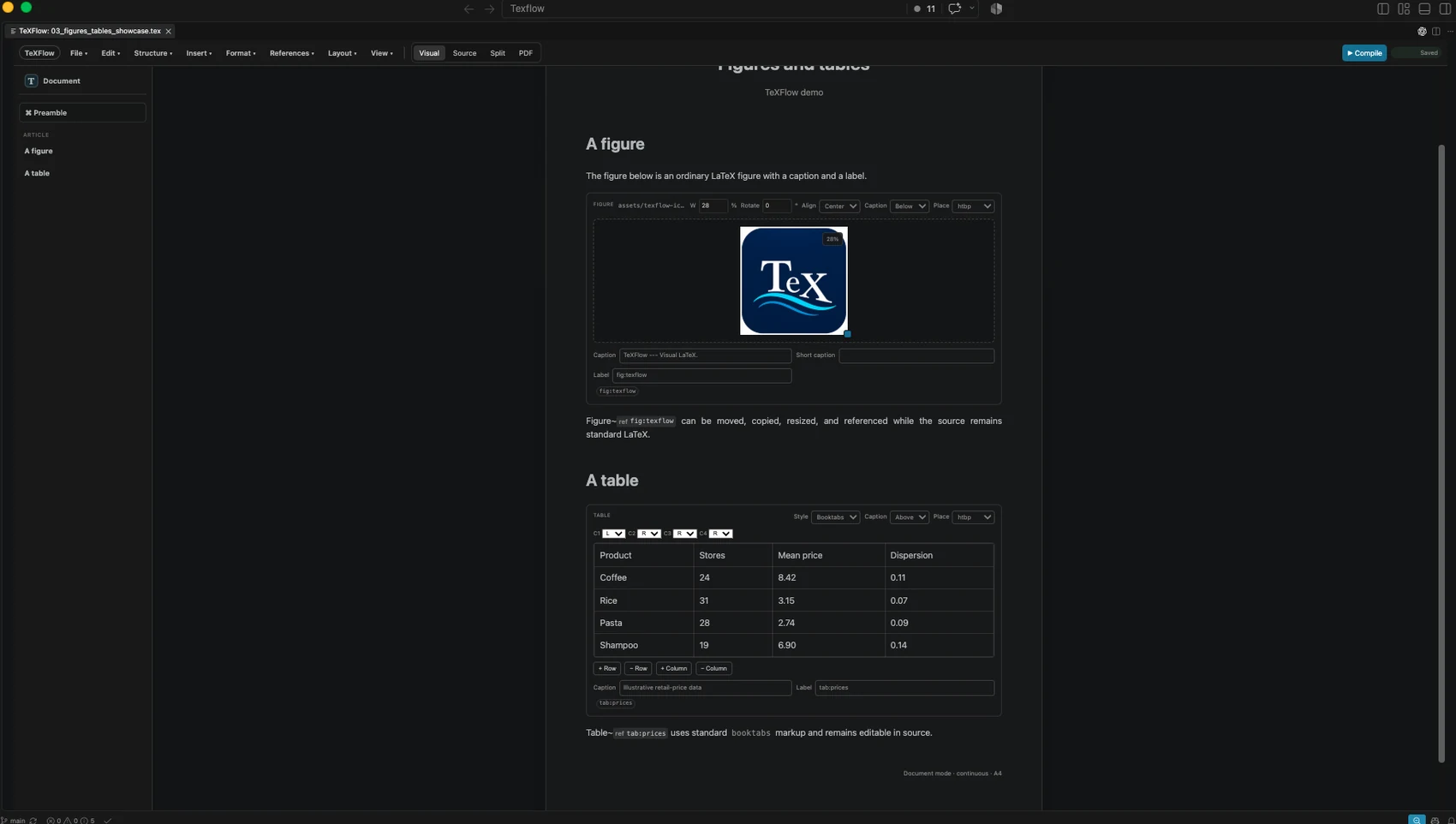Split the editor with the split icon
Viewport: 1456px width, 824px height.
[x=1436, y=32]
